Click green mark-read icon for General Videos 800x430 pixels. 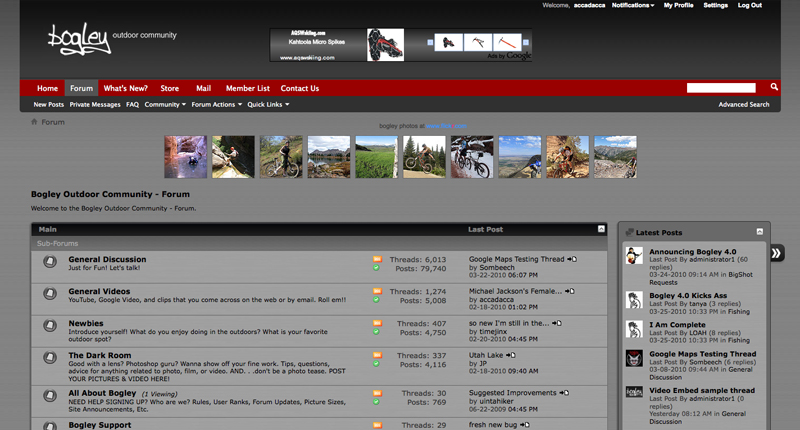[377, 301]
